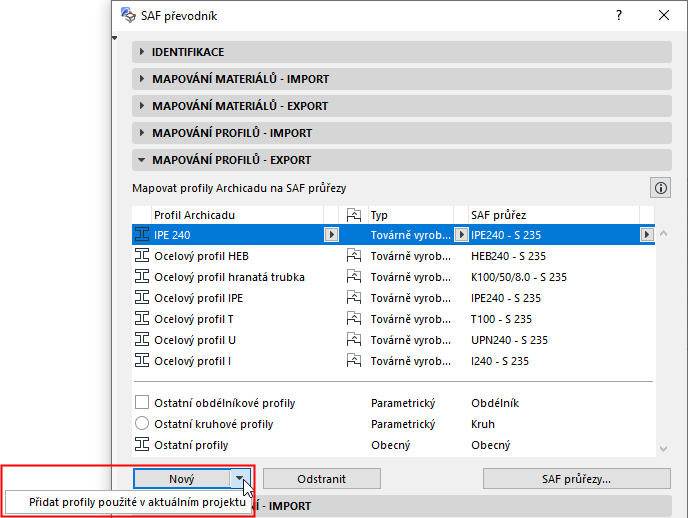
Task: Open the SAF průřez picker arrow for IPE240 - S 235
Action: [x=646, y=235]
